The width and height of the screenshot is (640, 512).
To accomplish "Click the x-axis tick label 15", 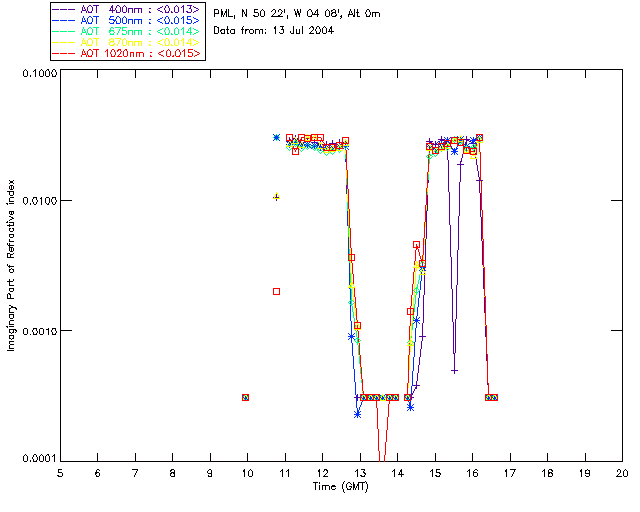I will click(435, 473).
